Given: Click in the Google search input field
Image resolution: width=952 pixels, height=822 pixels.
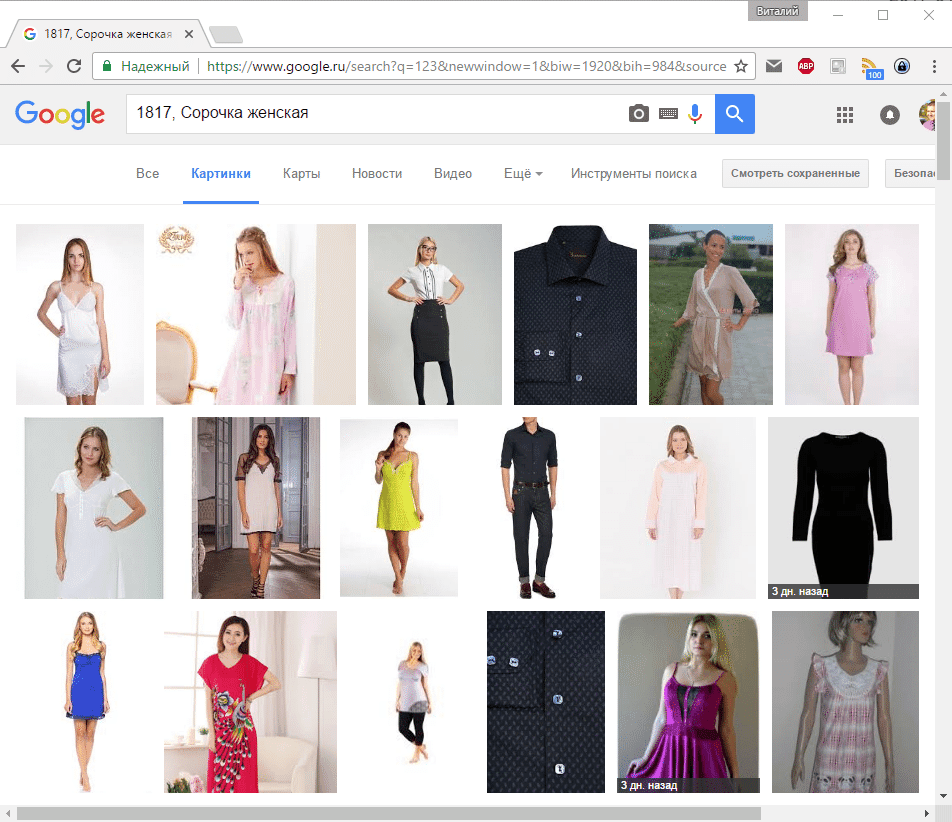Looking at the screenshot, I should [376, 114].
